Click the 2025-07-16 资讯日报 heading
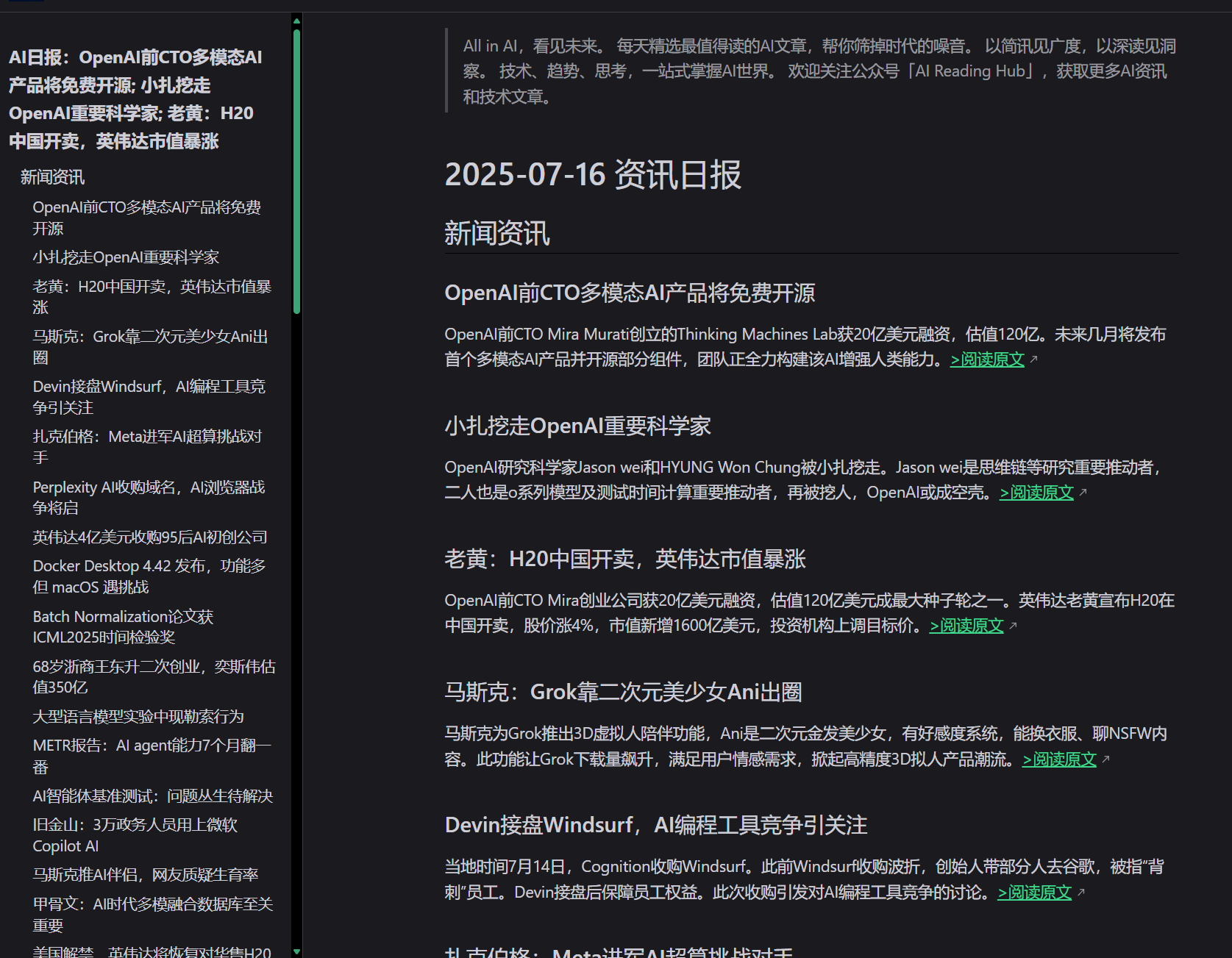Image resolution: width=1232 pixels, height=958 pixels. click(x=593, y=175)
